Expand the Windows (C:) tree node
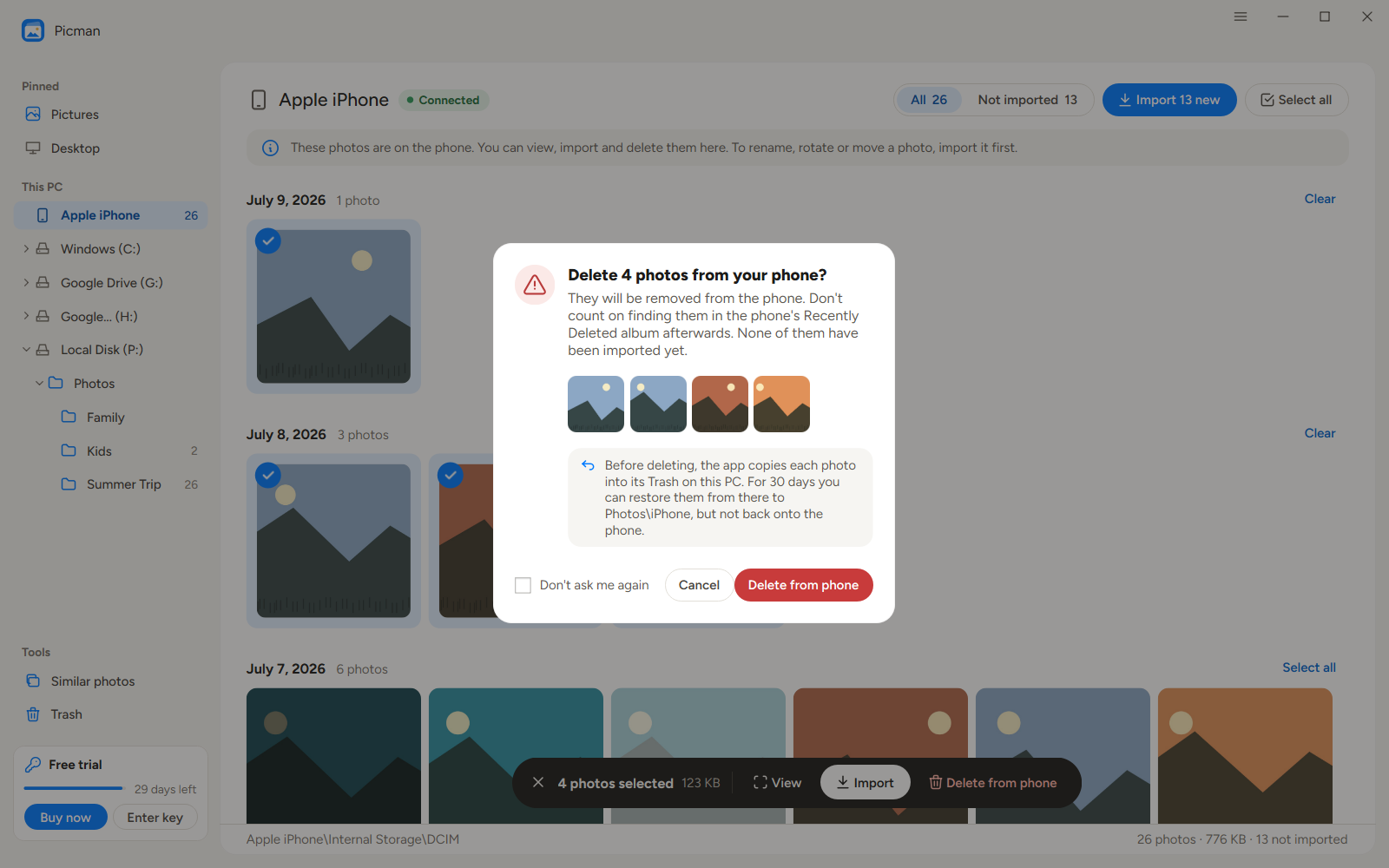The height and width of the screenshot is (868, 1389). pyautogui.click(x=26, y=249)
